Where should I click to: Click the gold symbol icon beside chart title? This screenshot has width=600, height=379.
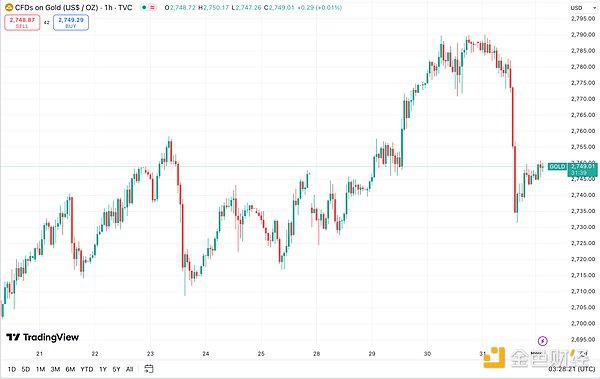click(x=8, y=7)
